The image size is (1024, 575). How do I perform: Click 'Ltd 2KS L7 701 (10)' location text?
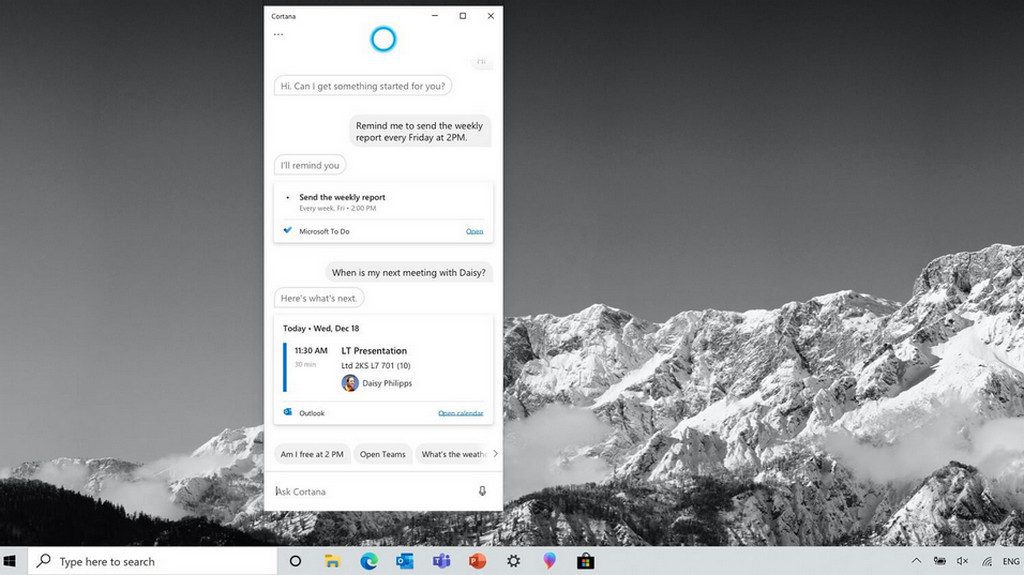(x=376, y=366)
